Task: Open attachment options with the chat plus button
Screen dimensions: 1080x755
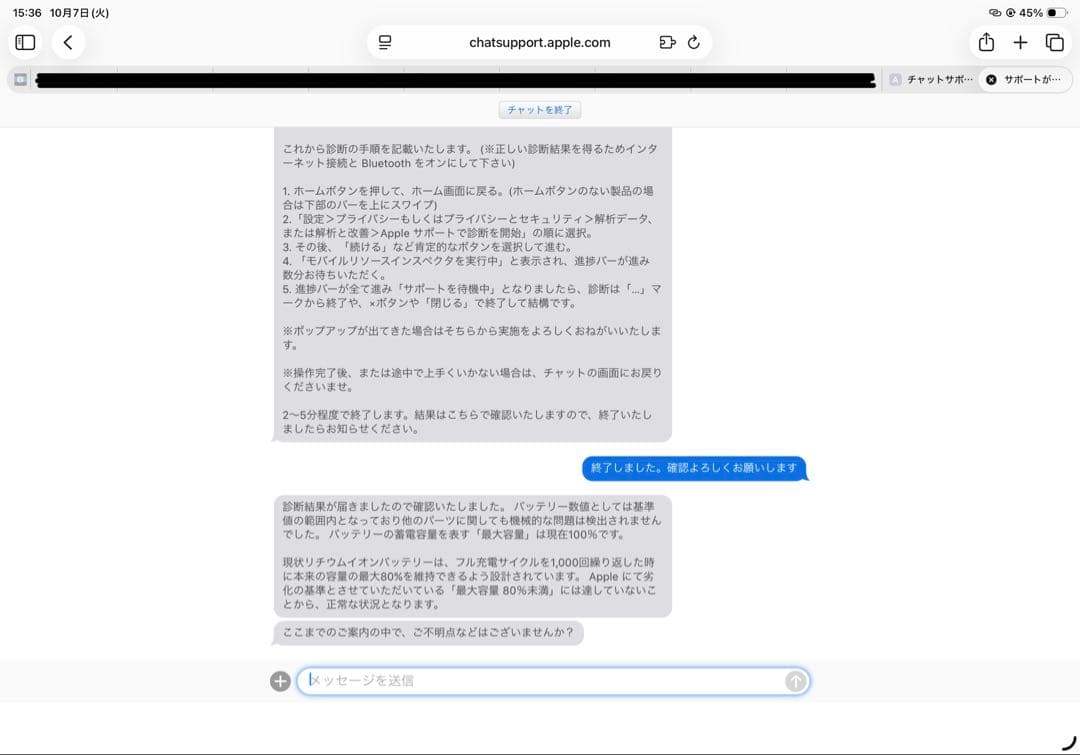Action: click(x=281, y=681)
